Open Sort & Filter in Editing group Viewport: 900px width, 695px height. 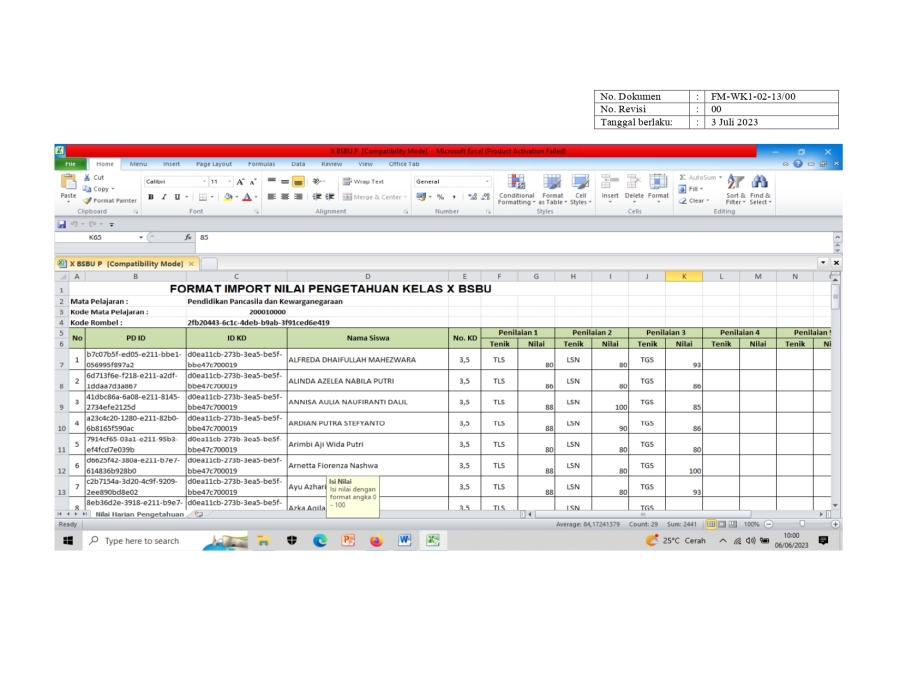coord(736,183)
